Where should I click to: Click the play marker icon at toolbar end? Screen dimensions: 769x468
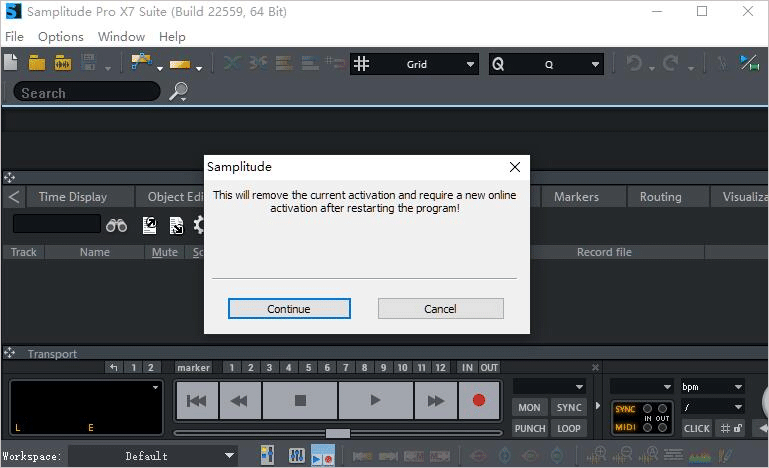(749, 63)
